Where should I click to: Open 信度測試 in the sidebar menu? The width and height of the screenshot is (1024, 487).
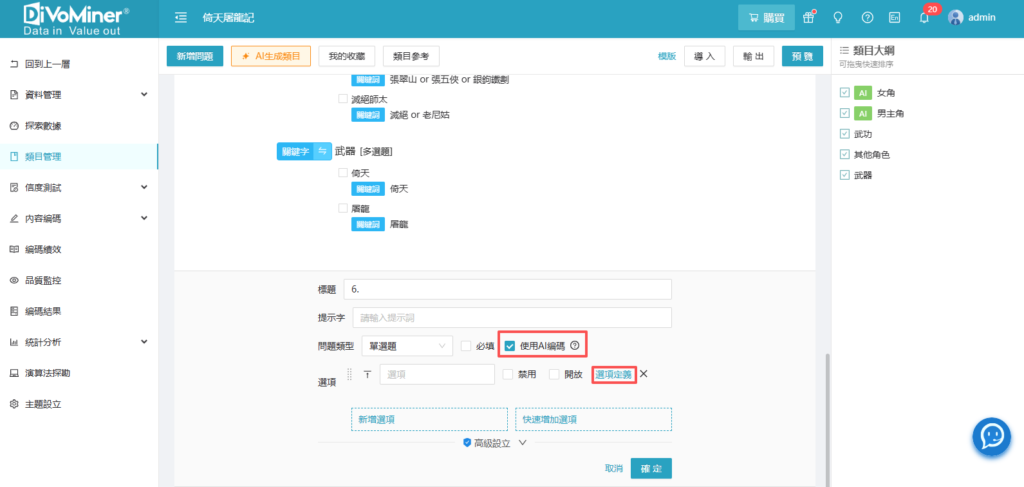point(78,187)
